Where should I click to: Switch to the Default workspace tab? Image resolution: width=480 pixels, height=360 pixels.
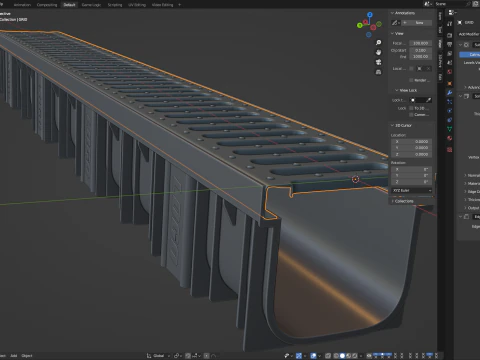pyautogui.click(x=69, y=5)
